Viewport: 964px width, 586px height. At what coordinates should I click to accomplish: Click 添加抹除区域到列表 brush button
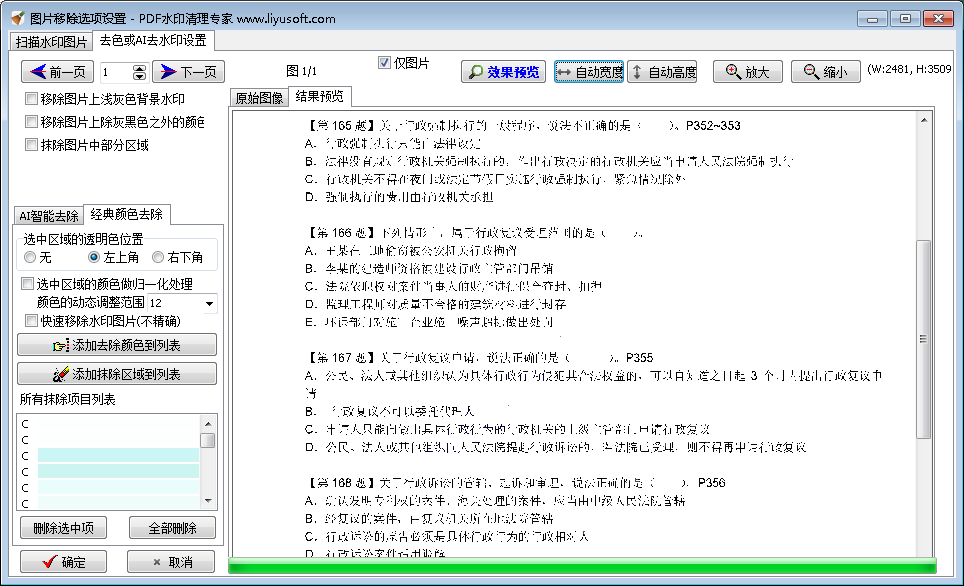click(117, 373)
